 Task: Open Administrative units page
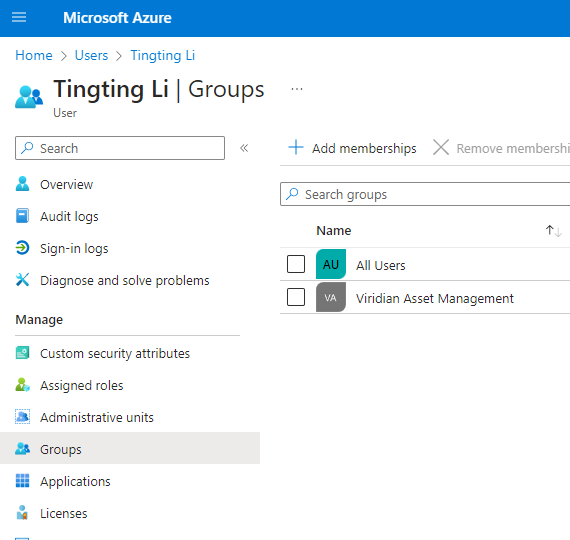click(x=97, y=417)
